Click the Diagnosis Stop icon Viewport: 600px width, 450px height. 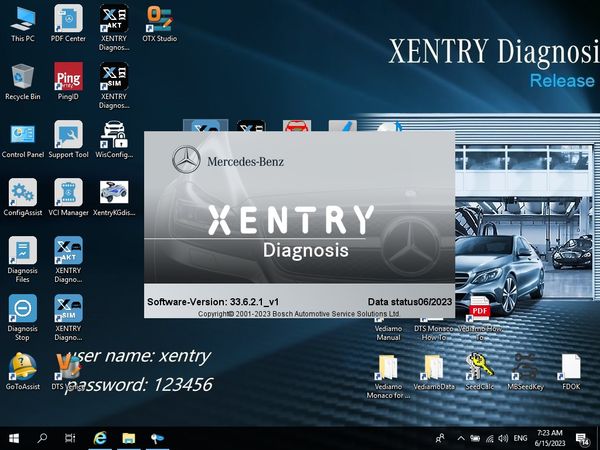(23, 318)
